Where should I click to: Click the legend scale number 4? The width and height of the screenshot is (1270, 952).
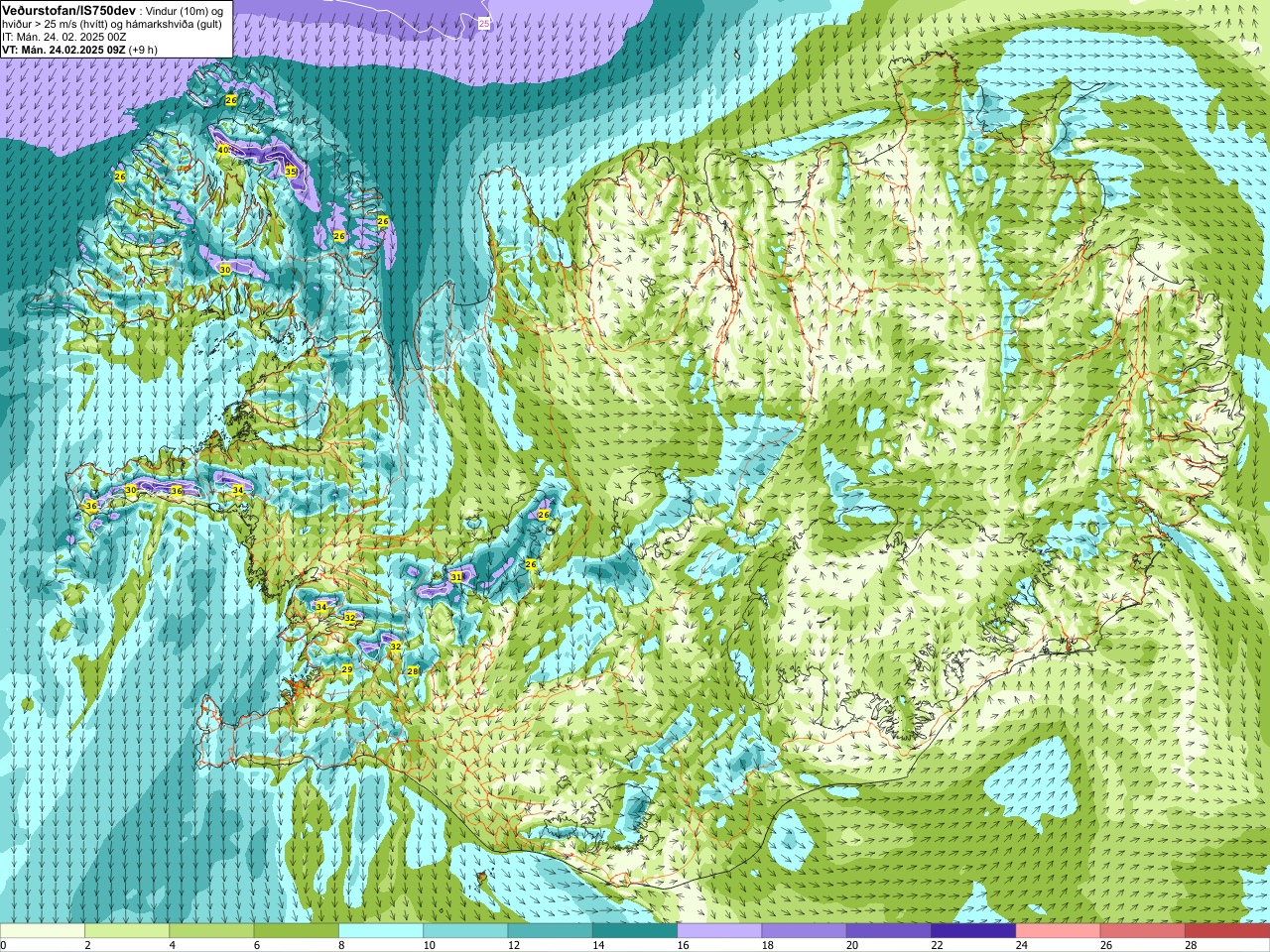(x=172, y=945)
